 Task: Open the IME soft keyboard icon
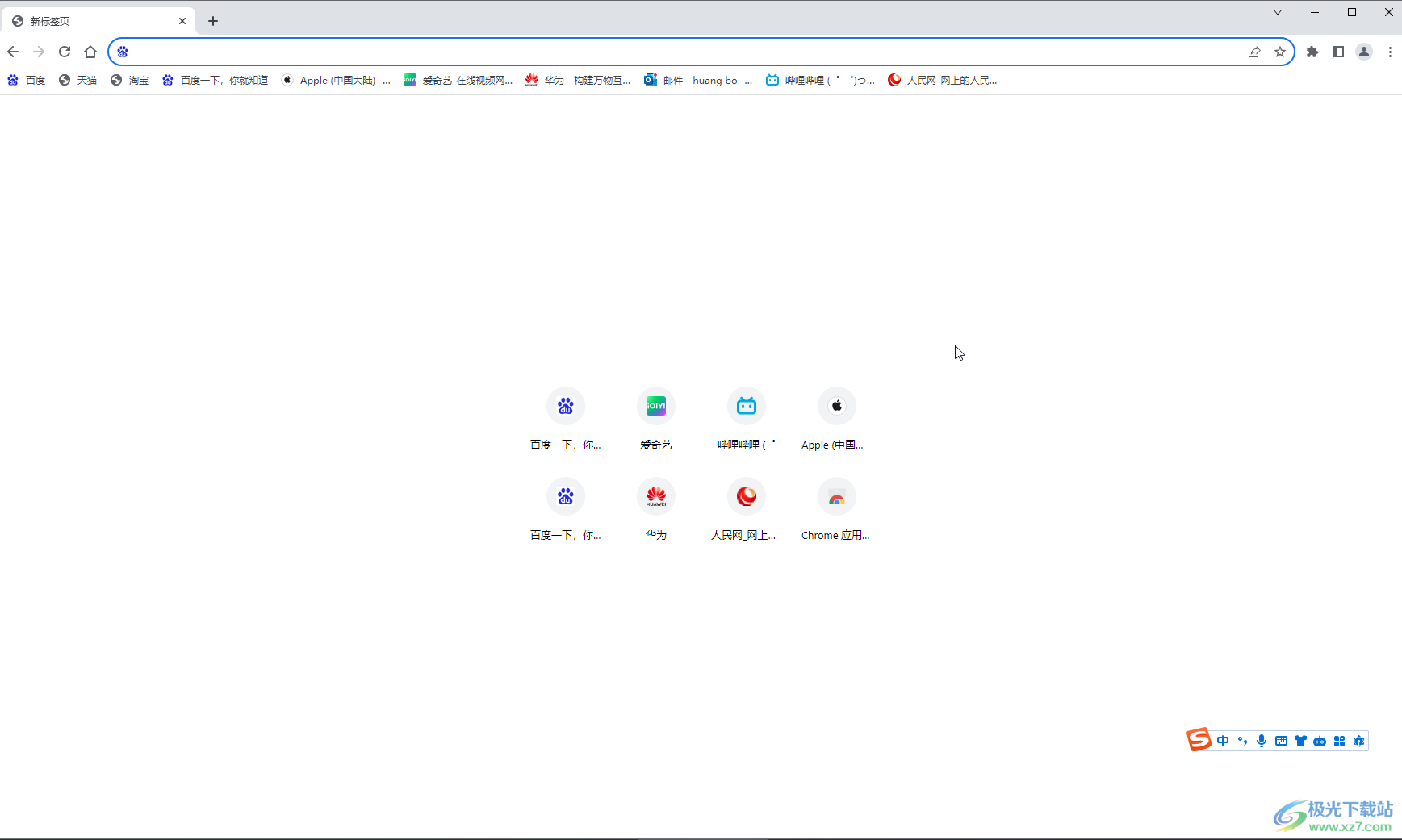click(1281, 741)
